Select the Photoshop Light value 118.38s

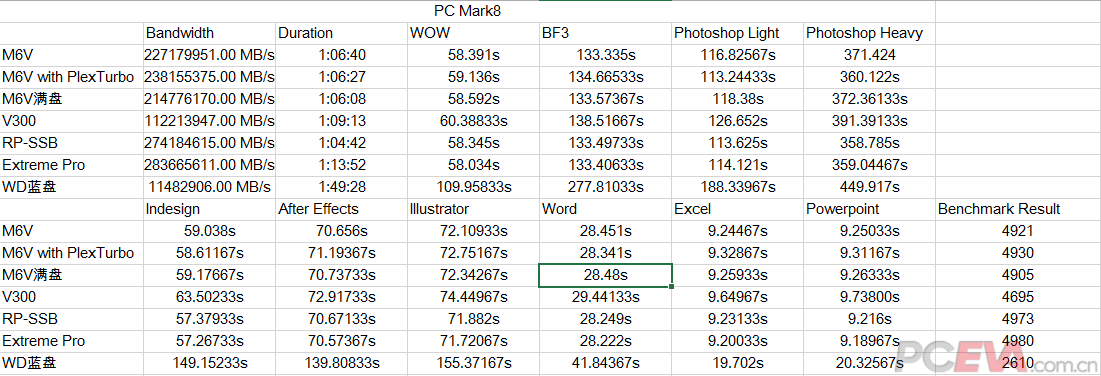(737, 99)
